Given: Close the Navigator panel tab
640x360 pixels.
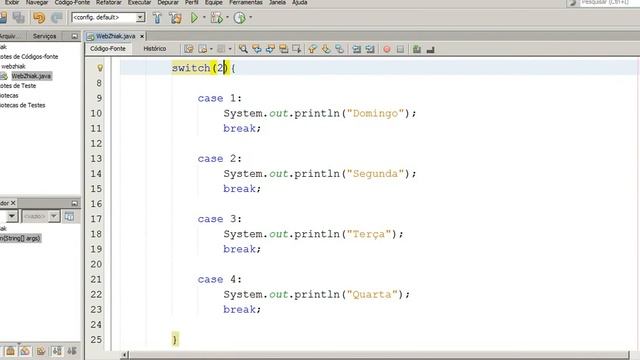Looking at the screenshot, I should click(13, 203).
